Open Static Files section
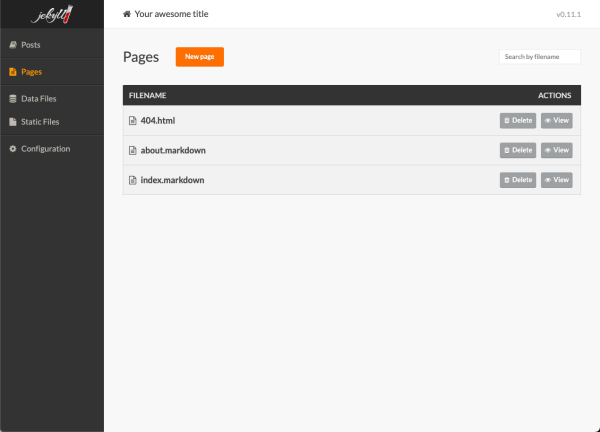 (x=52, y=122)
